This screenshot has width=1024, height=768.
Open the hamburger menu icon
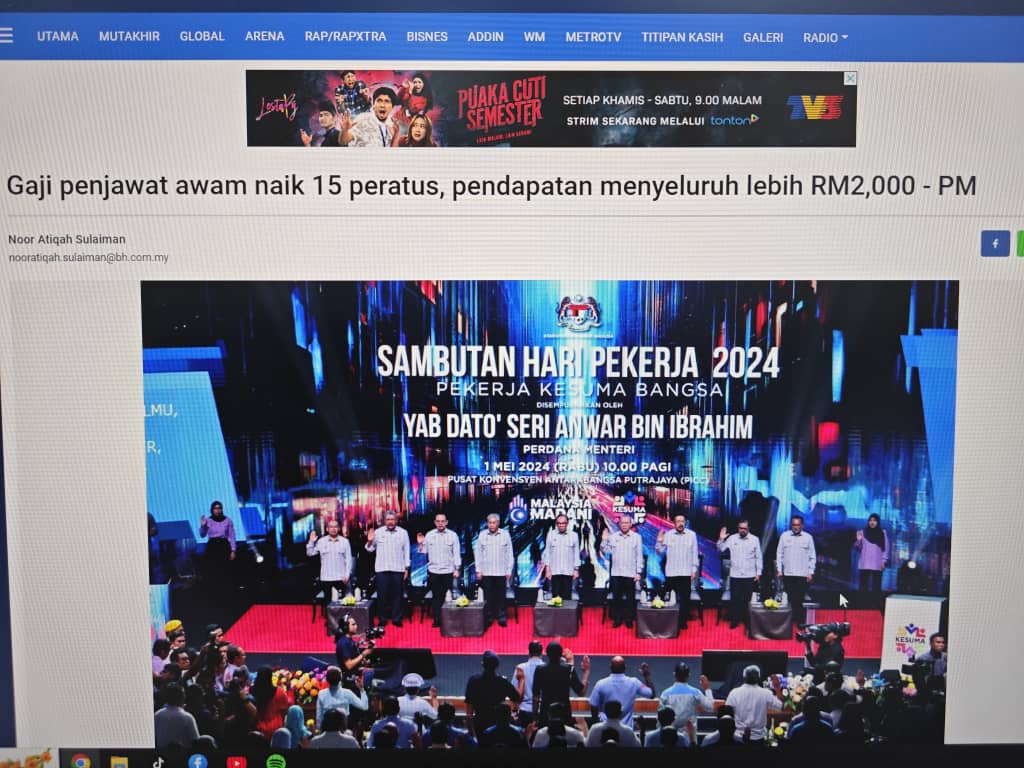[6, 35]
